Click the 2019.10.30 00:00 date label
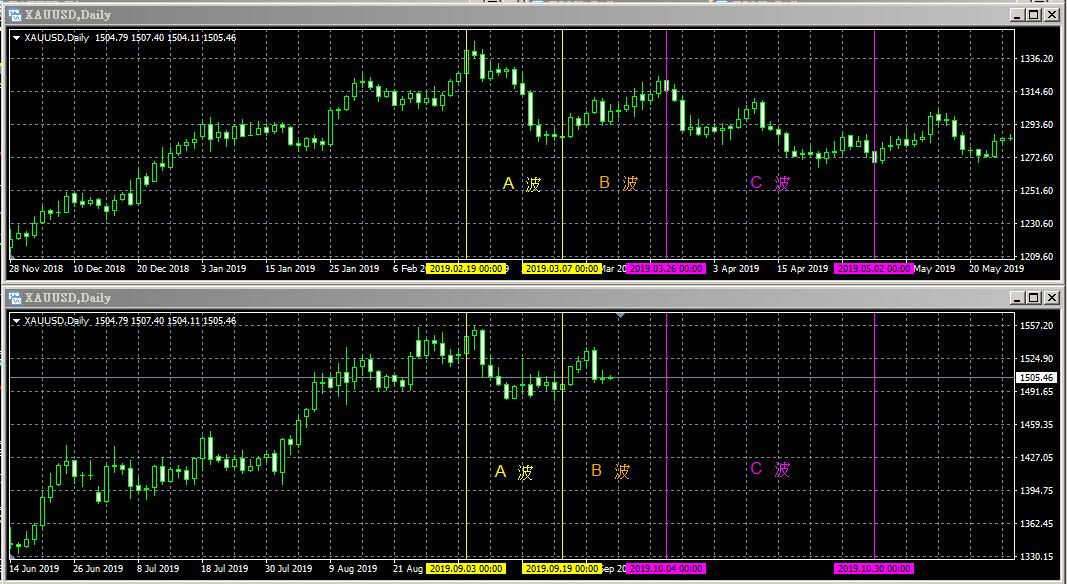Image resolution: width=1067 pixels, height=584 pixels. tap(874, 568)
